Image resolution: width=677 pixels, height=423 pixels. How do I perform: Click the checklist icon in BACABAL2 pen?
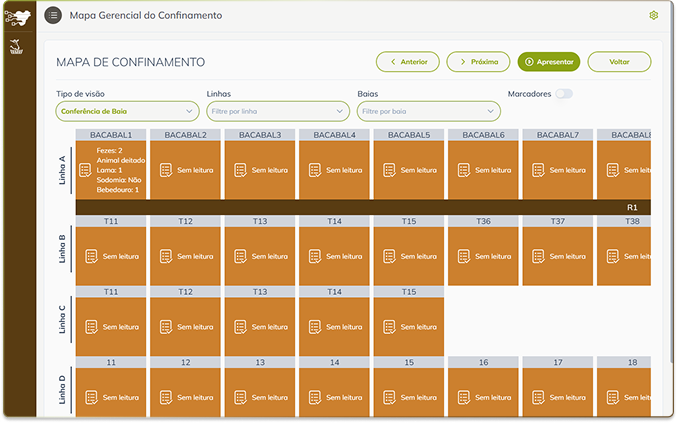tap(166, 170)
